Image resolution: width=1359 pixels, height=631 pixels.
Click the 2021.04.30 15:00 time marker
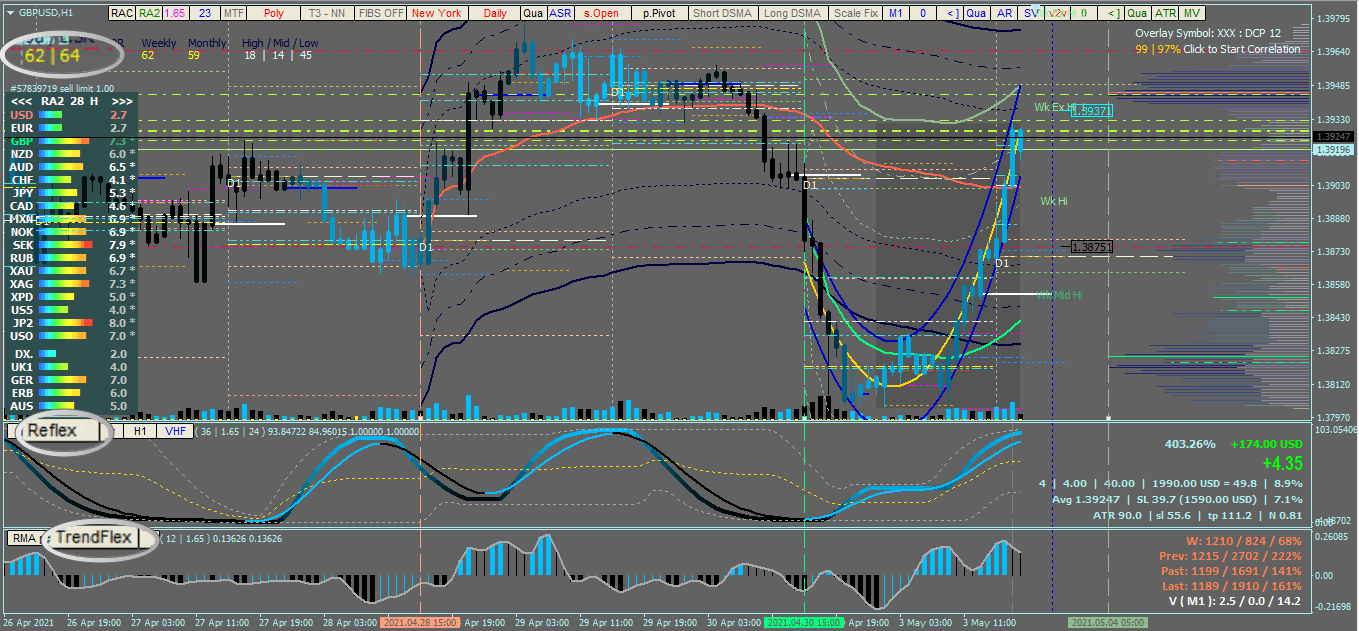pos(804,622)
